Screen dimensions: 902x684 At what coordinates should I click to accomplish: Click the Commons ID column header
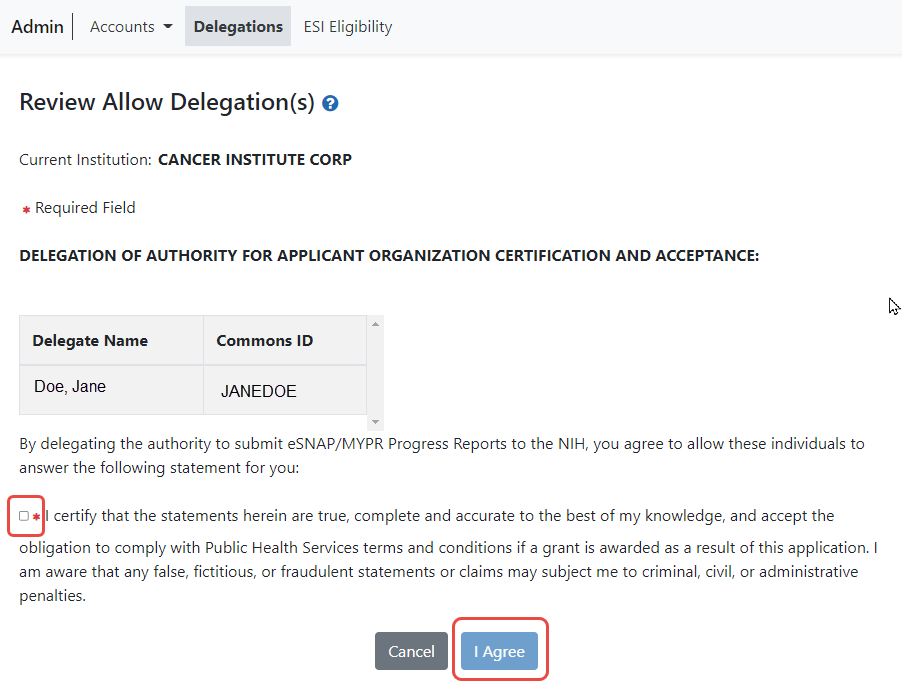[x=264, y=341]
